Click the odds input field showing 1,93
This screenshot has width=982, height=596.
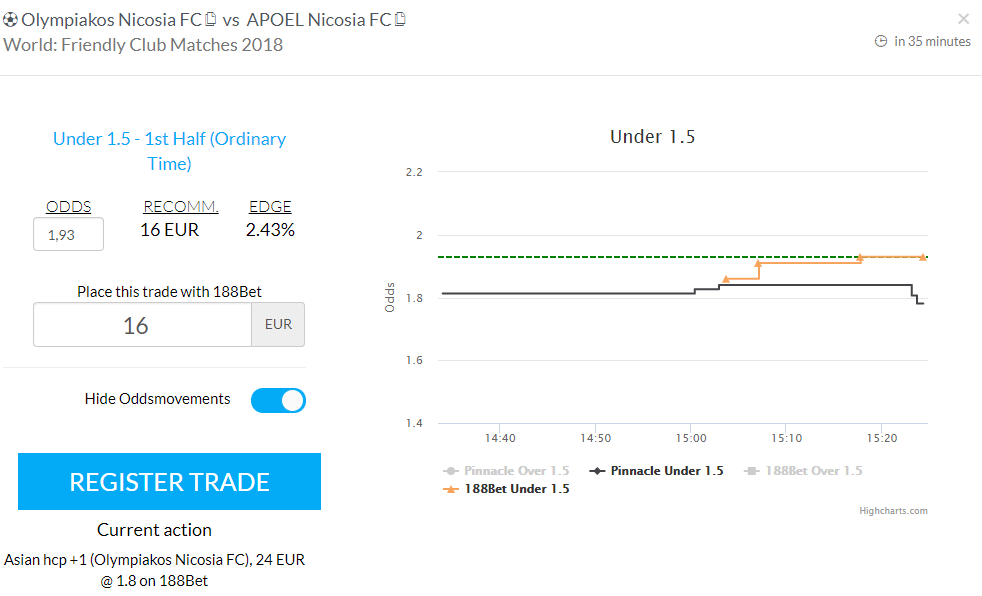tap(69, 234)
